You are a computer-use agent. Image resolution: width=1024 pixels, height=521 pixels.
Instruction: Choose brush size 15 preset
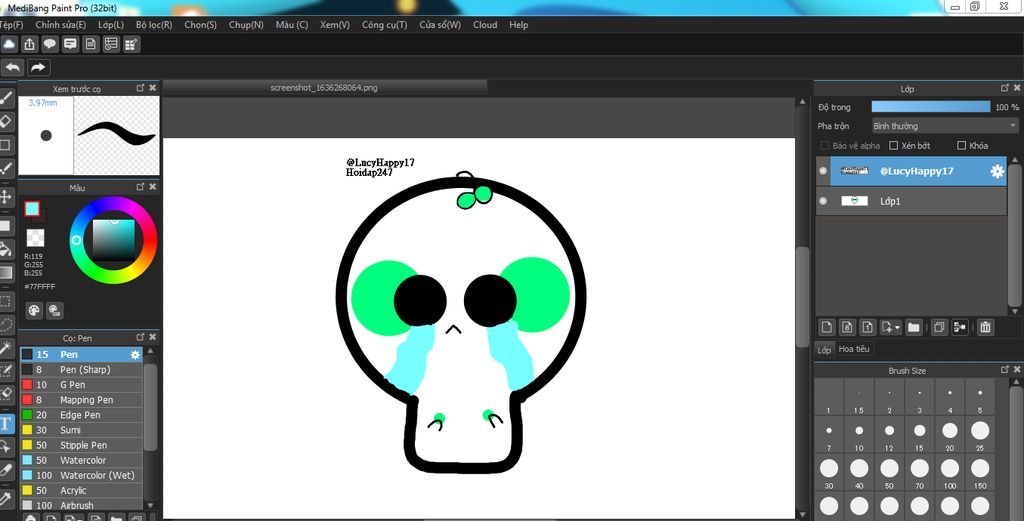(920, 435)
